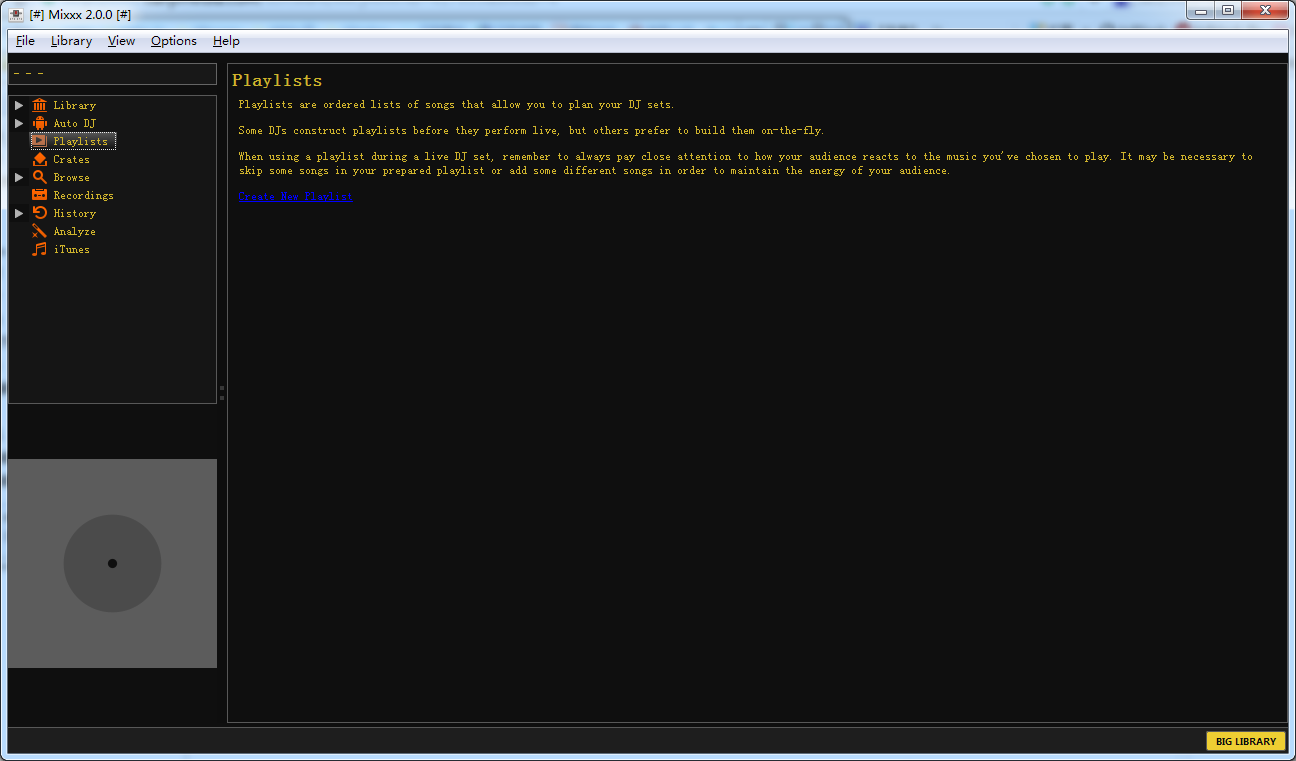Click the library search input field
The image size is (1296, 761).
click(112, 74)
